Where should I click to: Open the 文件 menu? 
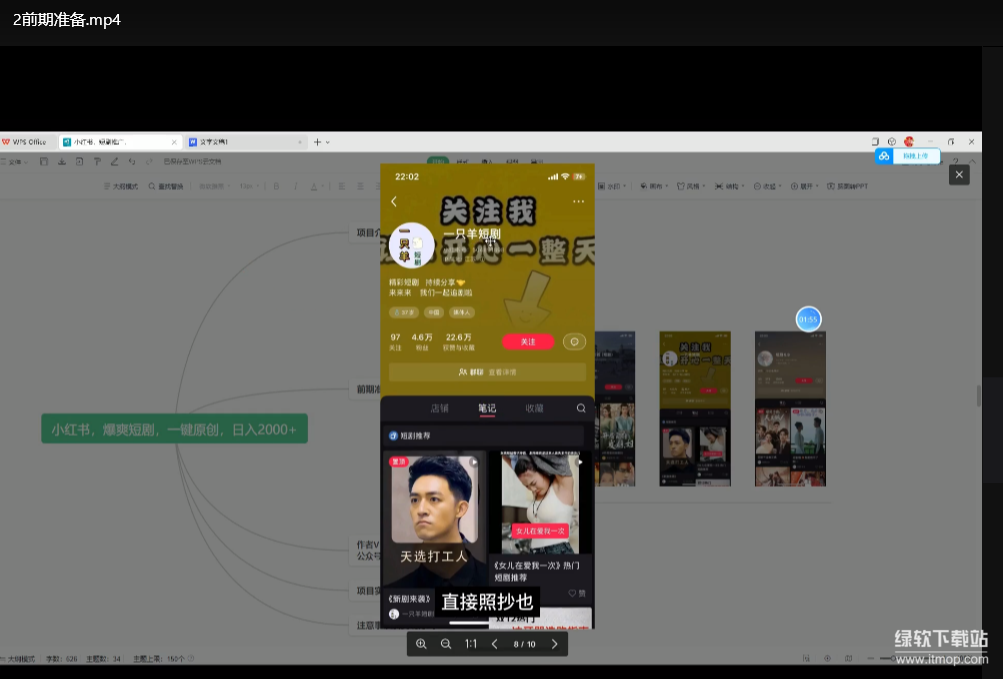point(16,162)
